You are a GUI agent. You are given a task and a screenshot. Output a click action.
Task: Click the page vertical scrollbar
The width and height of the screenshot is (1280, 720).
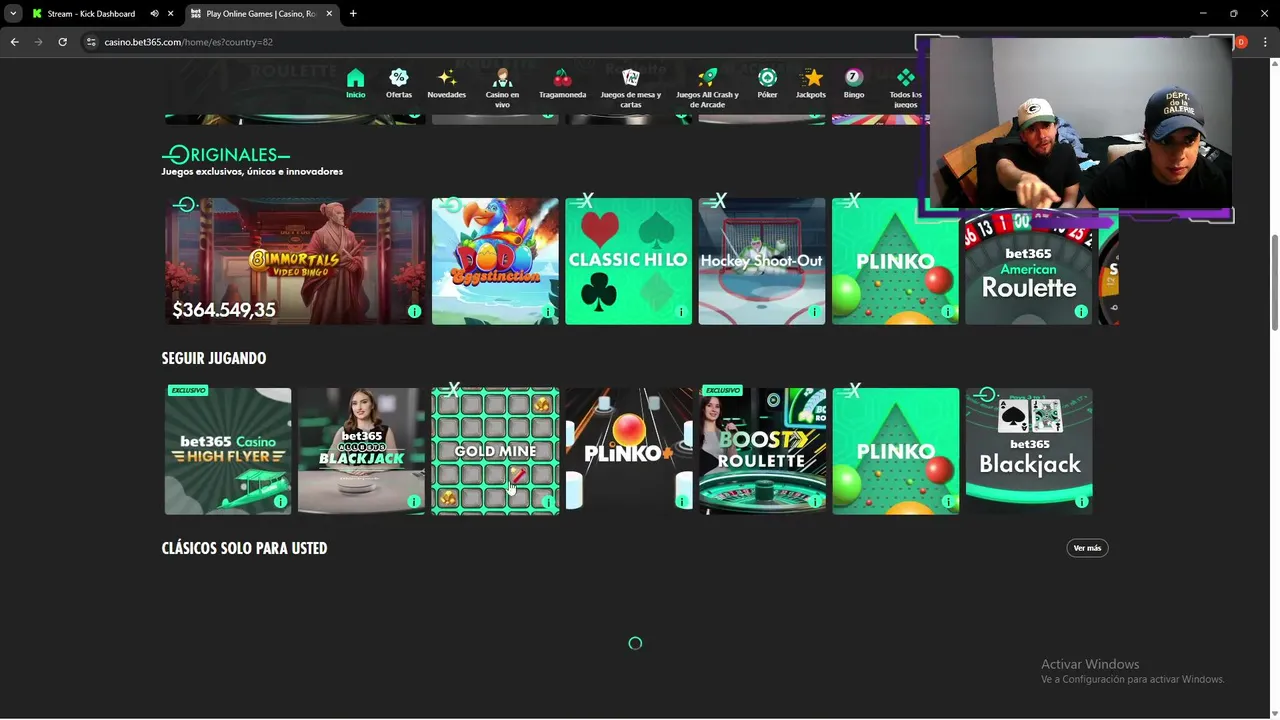[1274, 281]
